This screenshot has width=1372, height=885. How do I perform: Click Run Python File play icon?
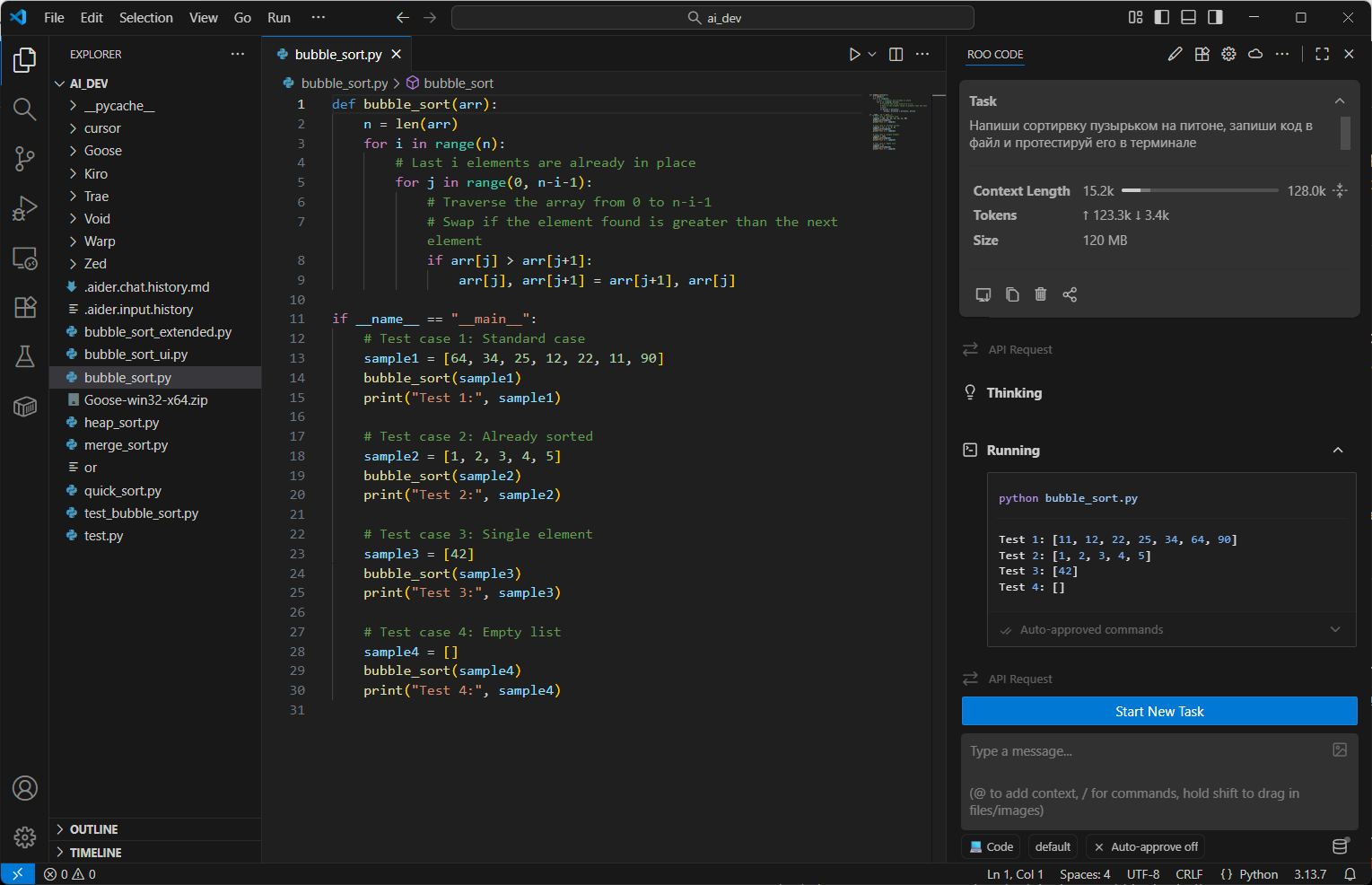click(854, 55)
